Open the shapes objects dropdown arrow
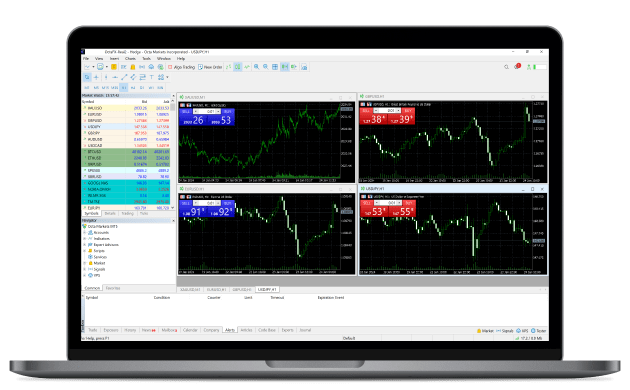Screen dimensions: 630x390 click(167, 77)
